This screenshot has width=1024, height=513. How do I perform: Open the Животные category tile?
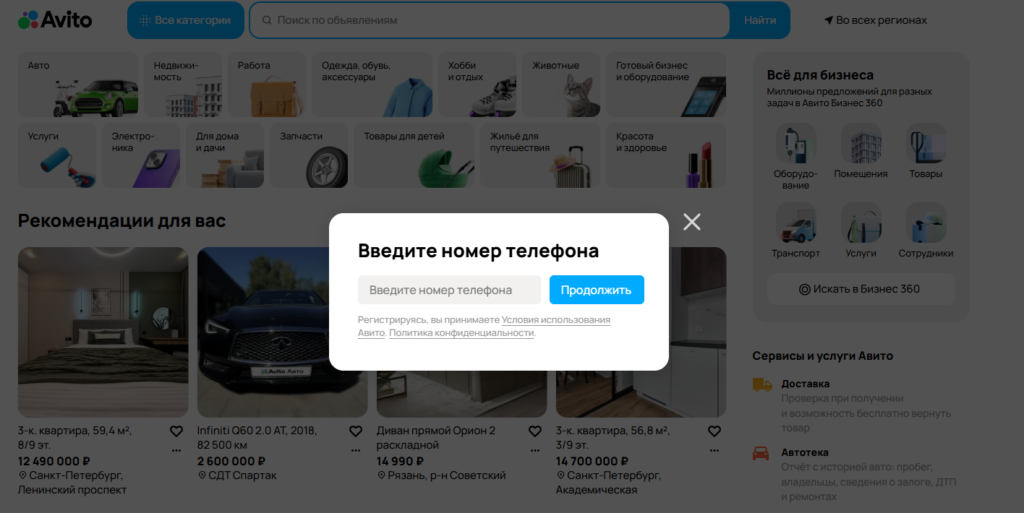point(561,85)
